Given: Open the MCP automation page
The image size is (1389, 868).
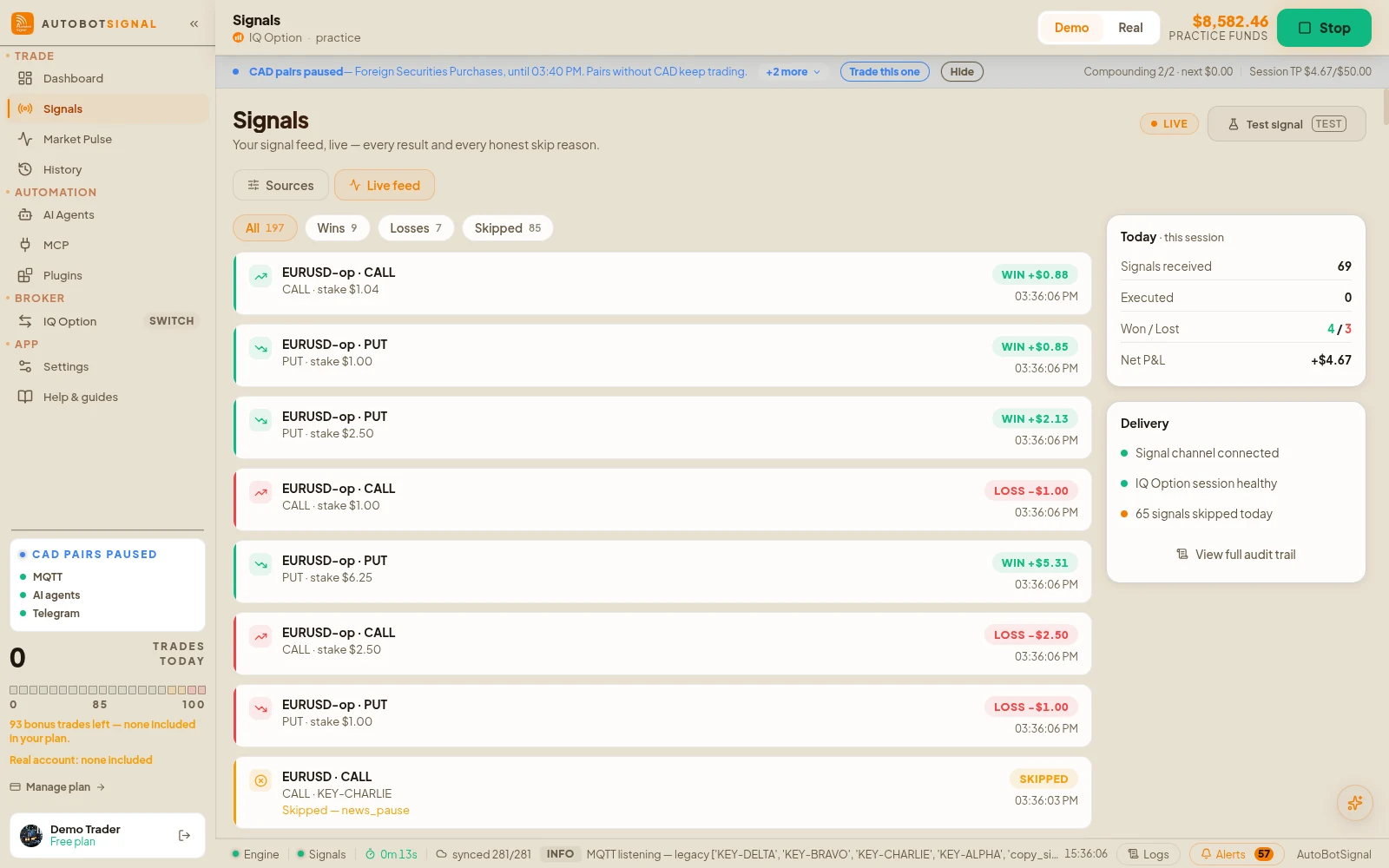Looking at the screenshot, I should [108, 245].
